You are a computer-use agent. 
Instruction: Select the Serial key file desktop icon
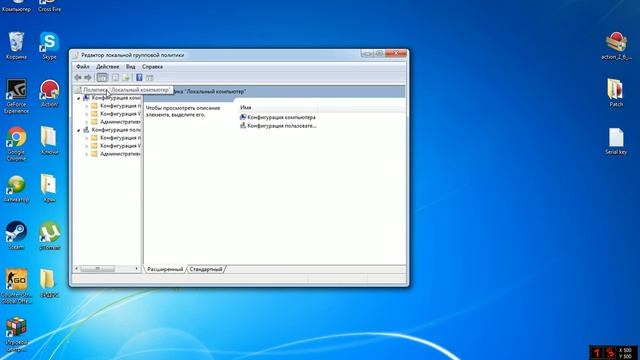coord(616,141)
